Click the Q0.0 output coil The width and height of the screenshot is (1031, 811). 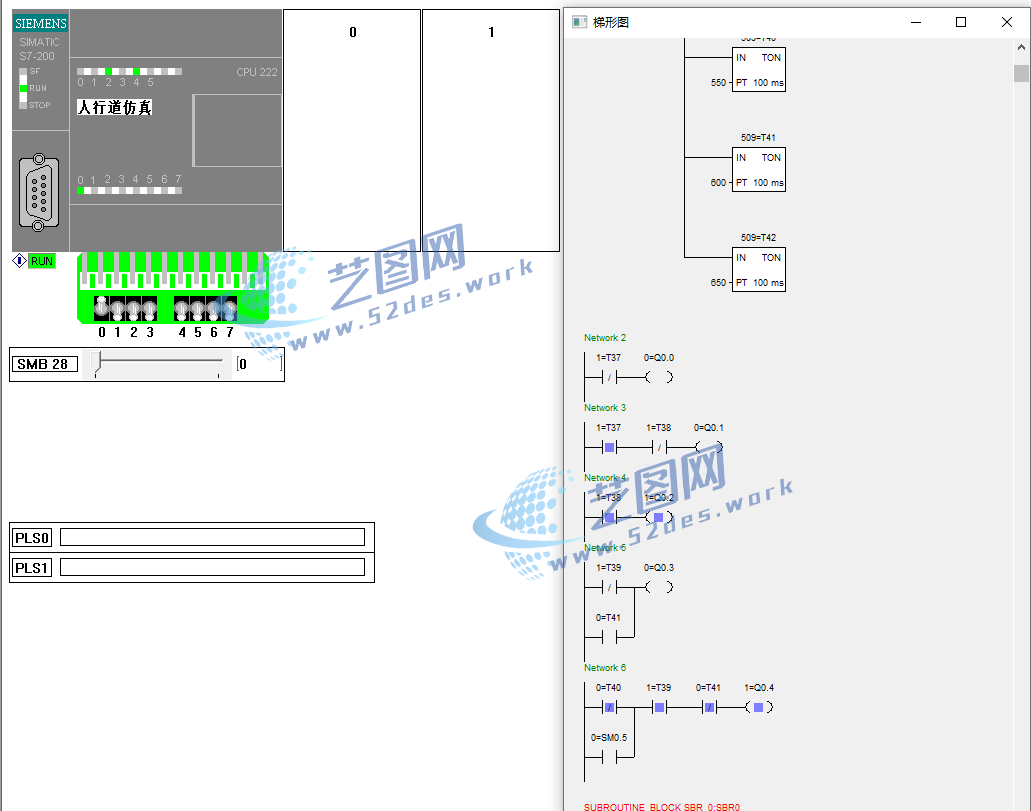[x=659, y=378]
